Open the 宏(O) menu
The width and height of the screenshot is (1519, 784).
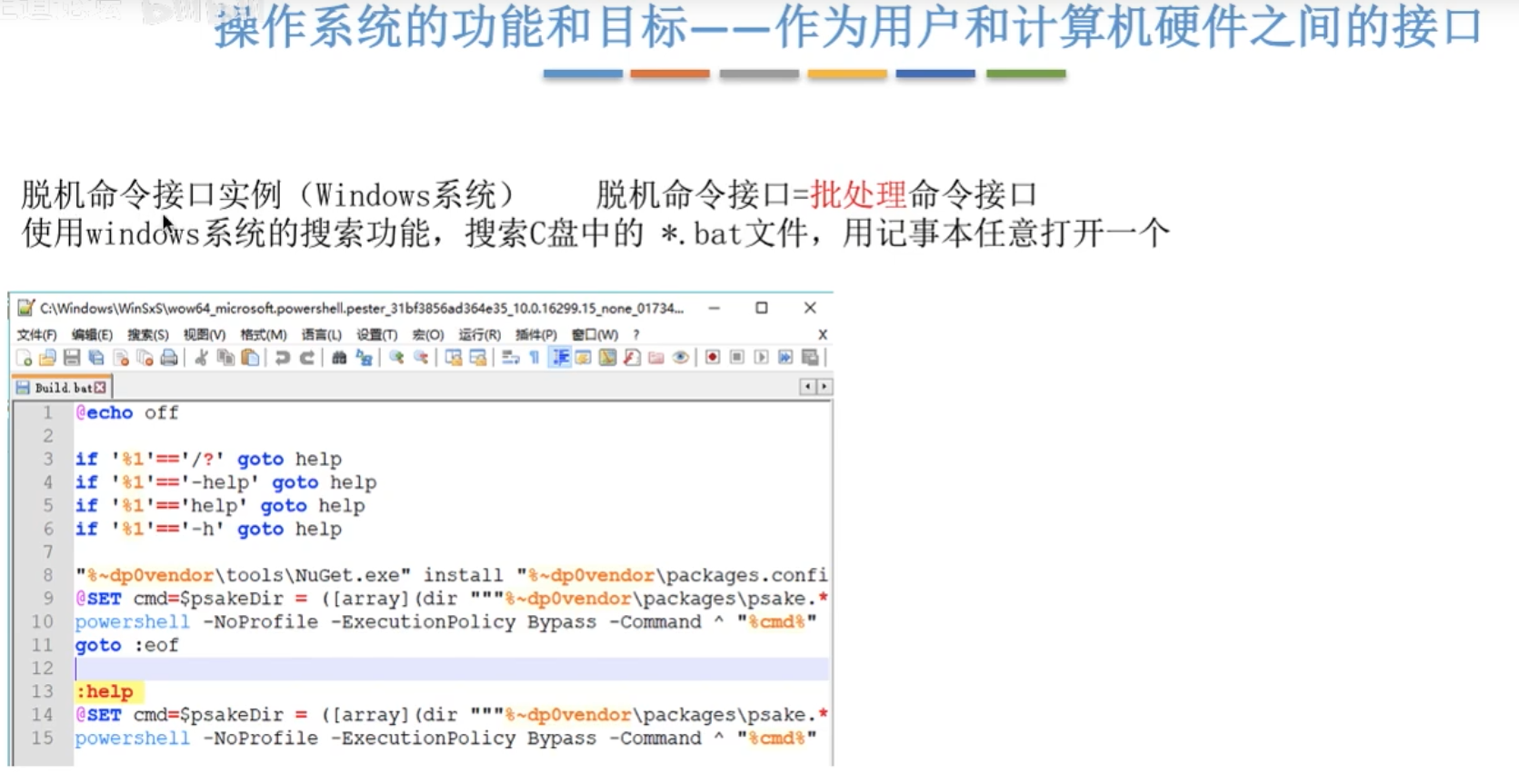pyautogui.click(x=427, y=334)
